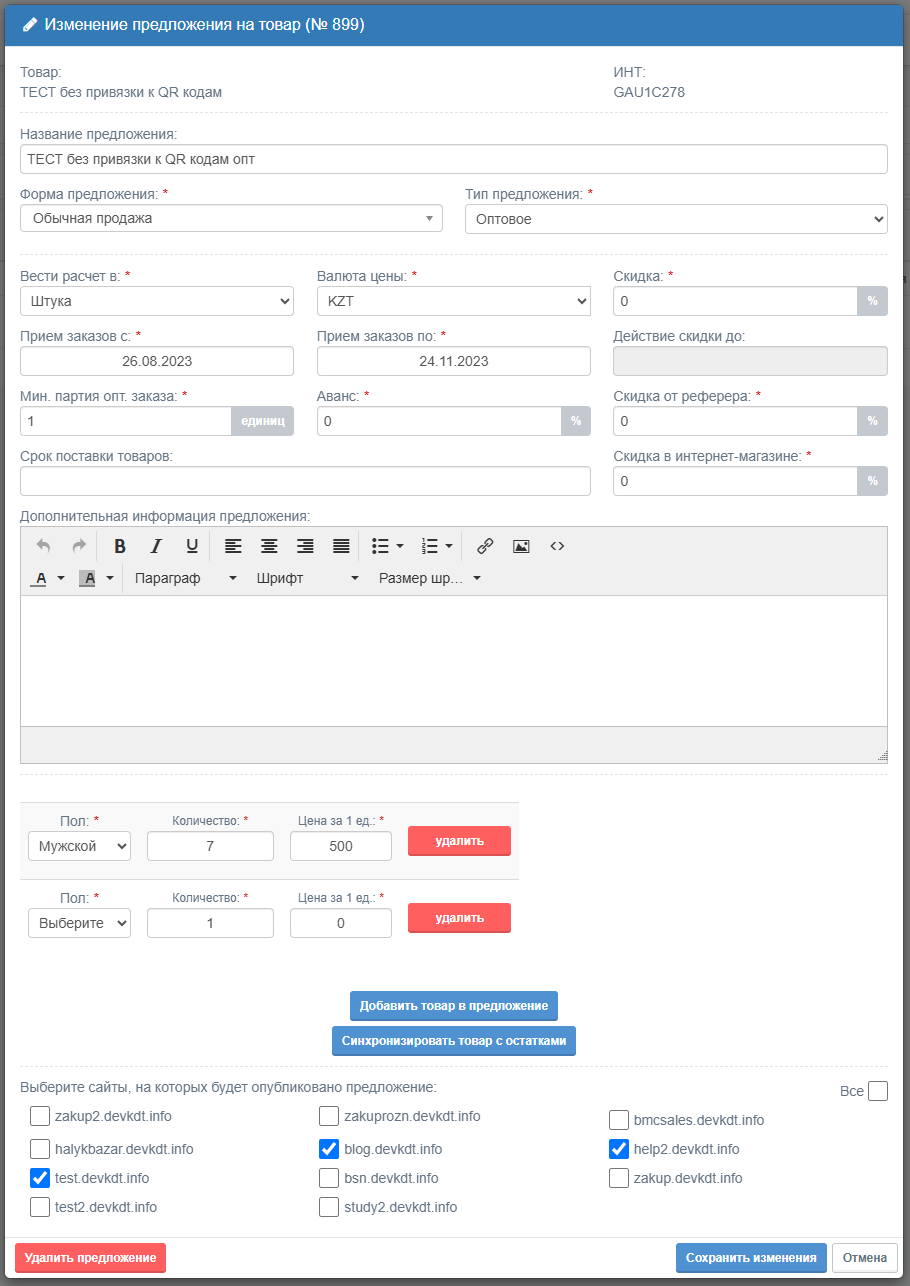Open bulleted list style dropdown arrow

[x=400, y=546]
